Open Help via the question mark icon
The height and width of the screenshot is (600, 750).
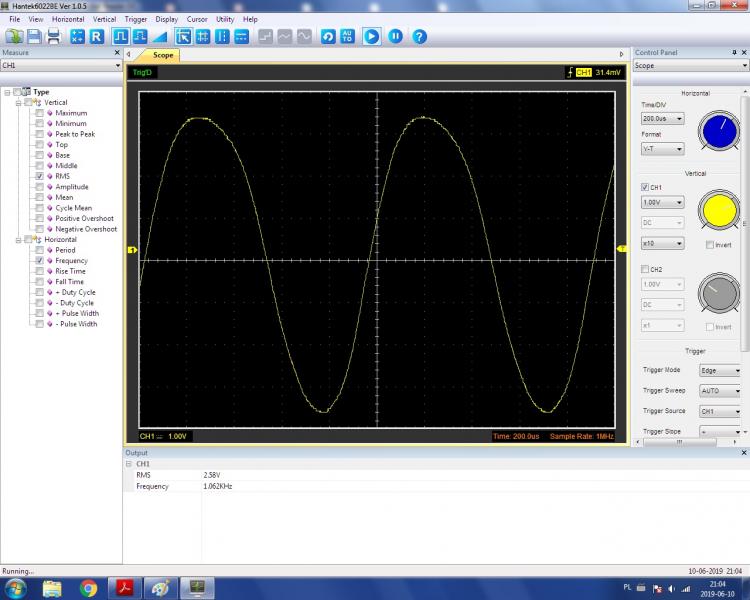[419, 36]
